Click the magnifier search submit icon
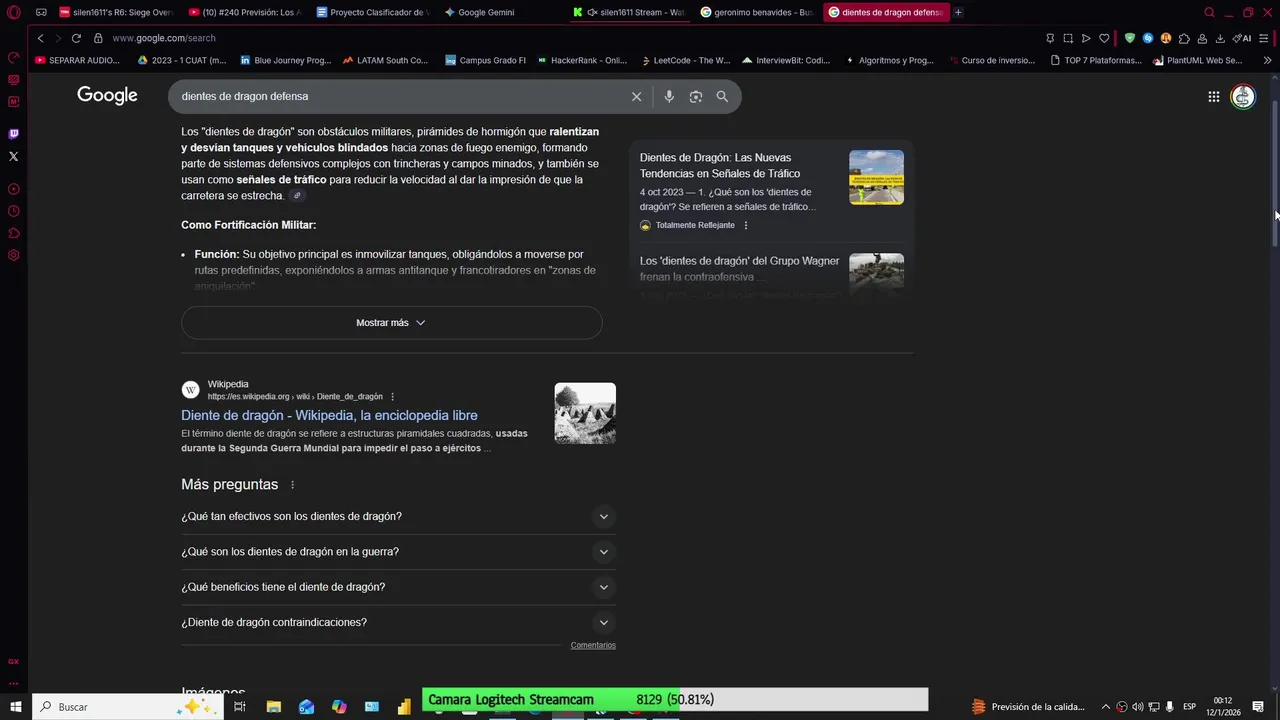The width and height of the screenshot is (1280, 720). tap(722, 97)
